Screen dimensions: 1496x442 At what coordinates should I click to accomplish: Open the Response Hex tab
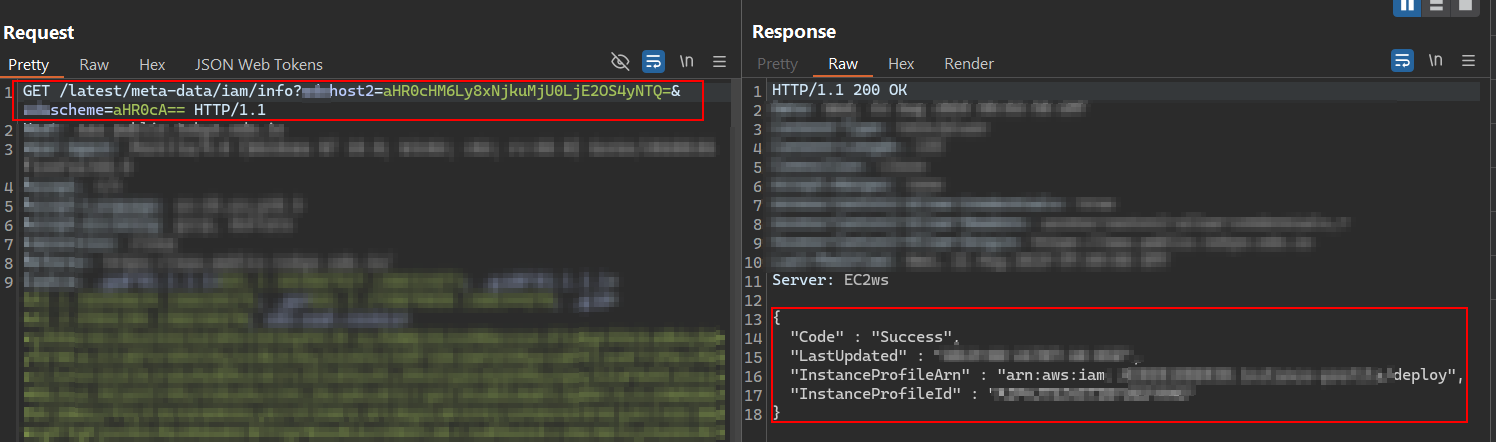[x=901, y=64]
